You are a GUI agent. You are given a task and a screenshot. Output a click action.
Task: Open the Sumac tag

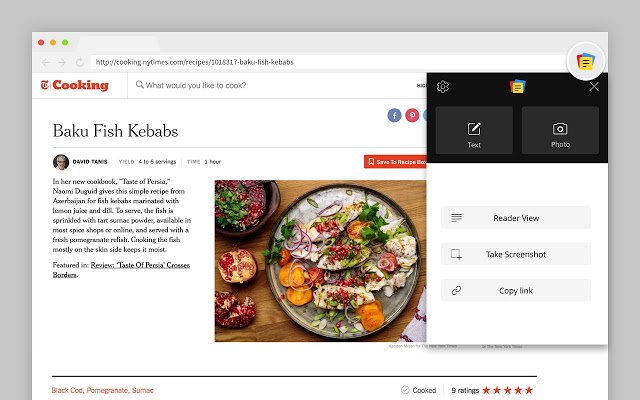click(142, 390)
